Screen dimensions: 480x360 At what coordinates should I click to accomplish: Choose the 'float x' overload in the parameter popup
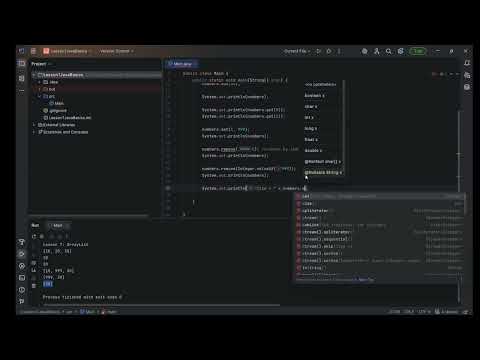311,140
